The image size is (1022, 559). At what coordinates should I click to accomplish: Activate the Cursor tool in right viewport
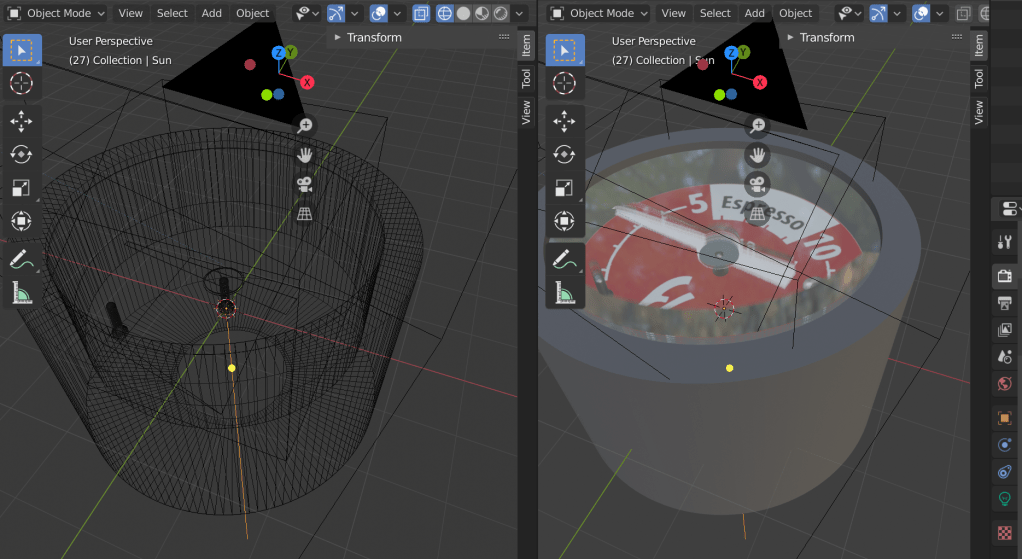[564, 83]
